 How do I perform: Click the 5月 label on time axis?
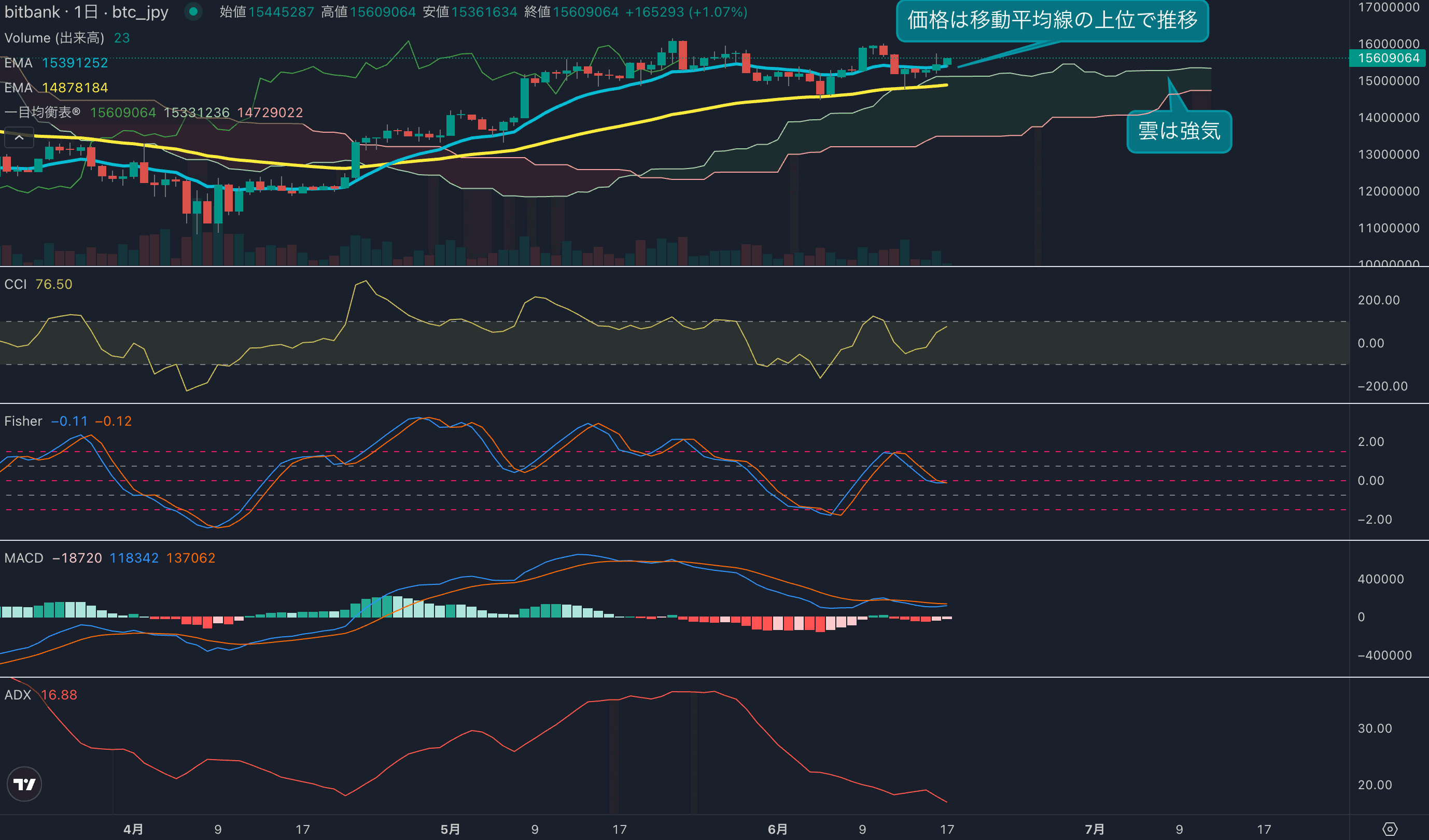coord(450,829)
